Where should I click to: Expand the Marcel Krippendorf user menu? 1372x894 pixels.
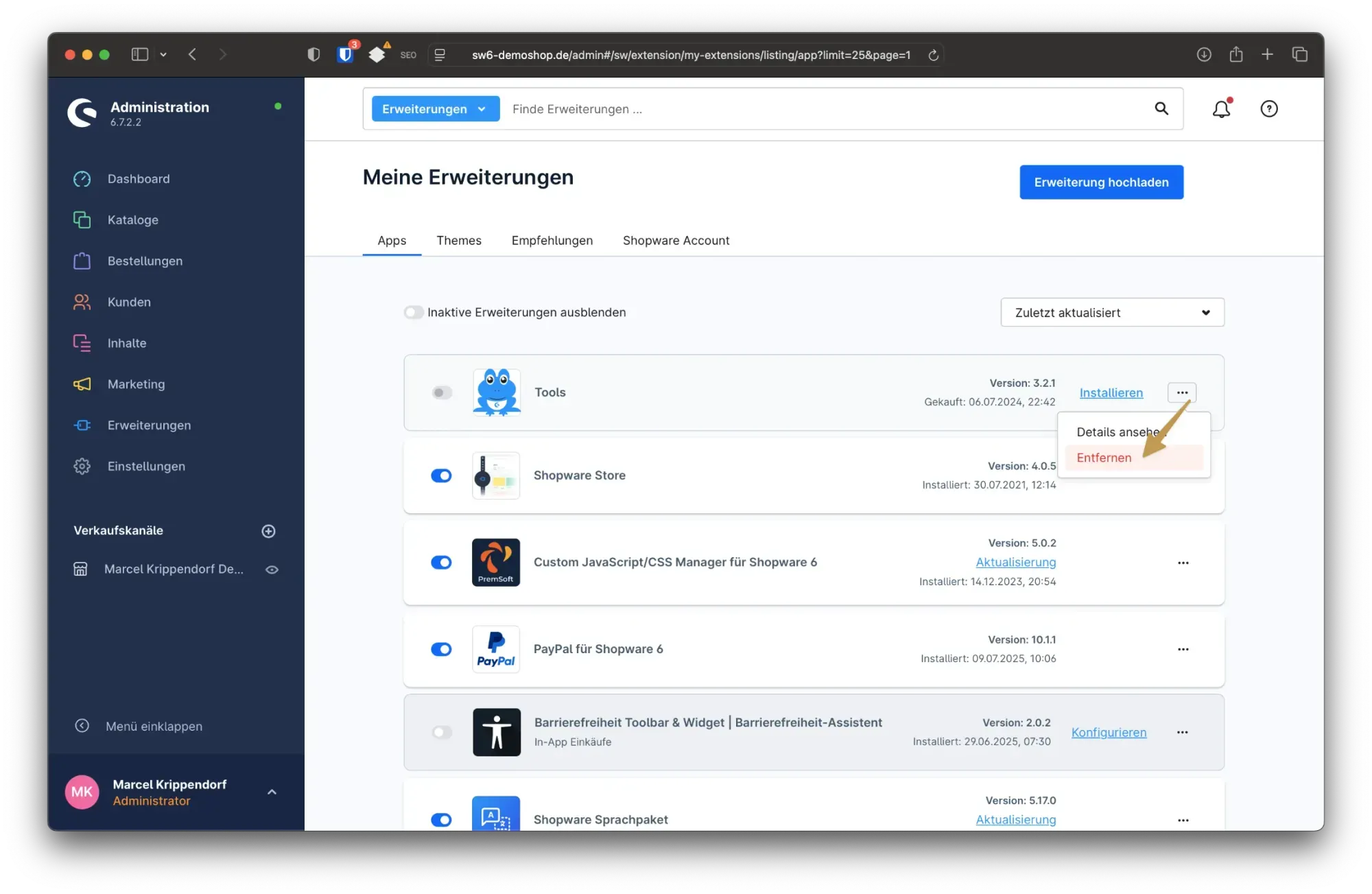pos(272,792)
